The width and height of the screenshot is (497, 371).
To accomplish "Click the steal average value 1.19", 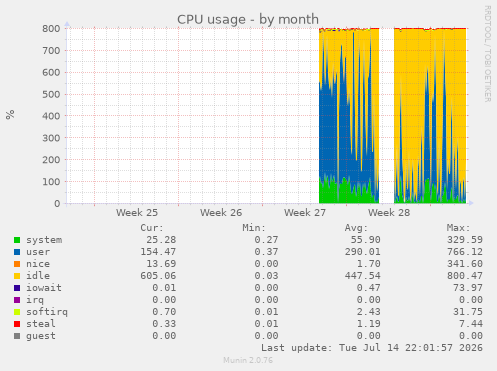I will point(369,324).
